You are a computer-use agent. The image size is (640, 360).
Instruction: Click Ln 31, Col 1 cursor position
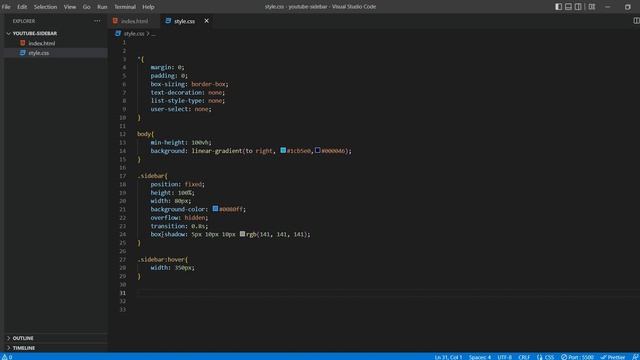click(x=448, y=357)
